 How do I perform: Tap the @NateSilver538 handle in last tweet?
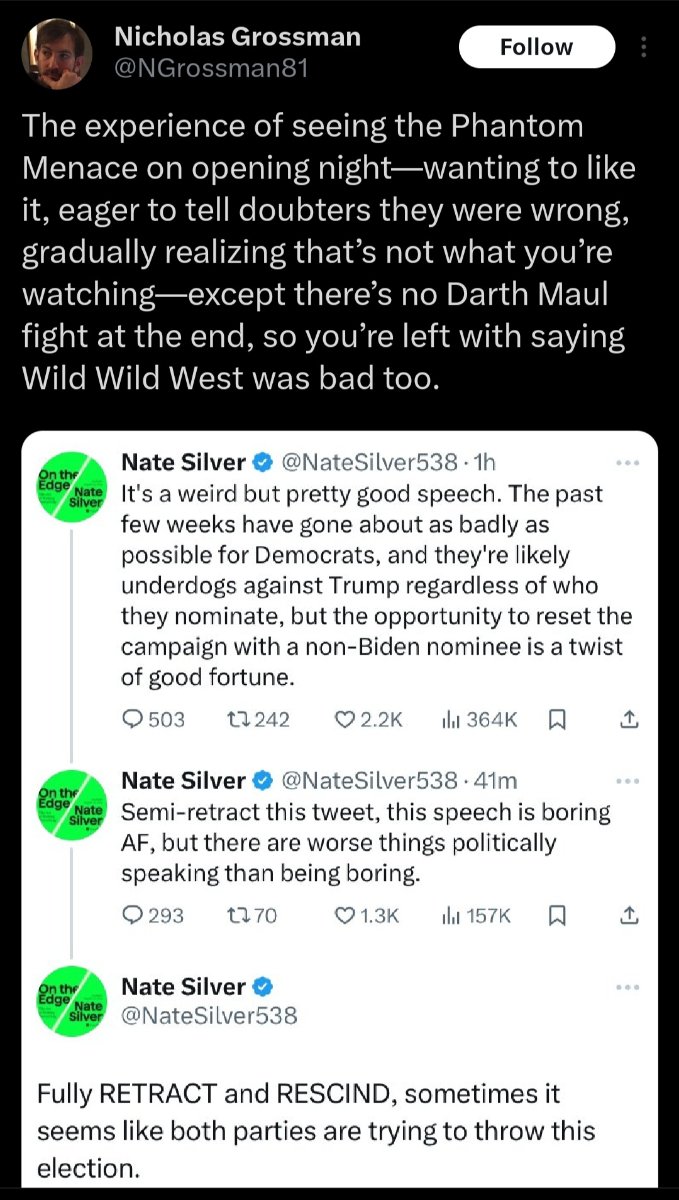click(209, 1016)
